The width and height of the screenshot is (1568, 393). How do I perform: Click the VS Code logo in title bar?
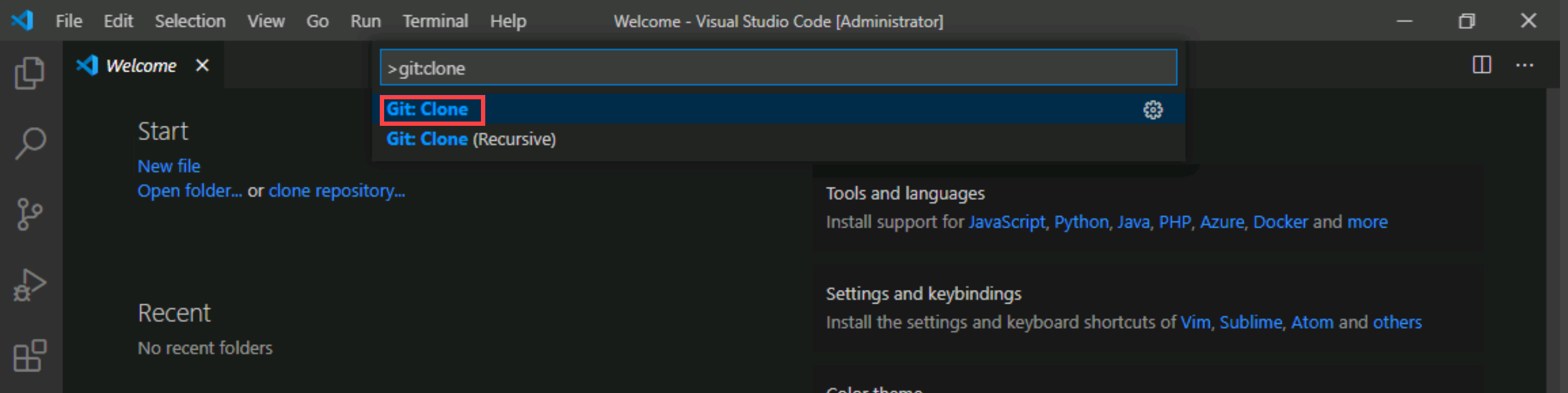pyautogui.click(x=22, y=20)
